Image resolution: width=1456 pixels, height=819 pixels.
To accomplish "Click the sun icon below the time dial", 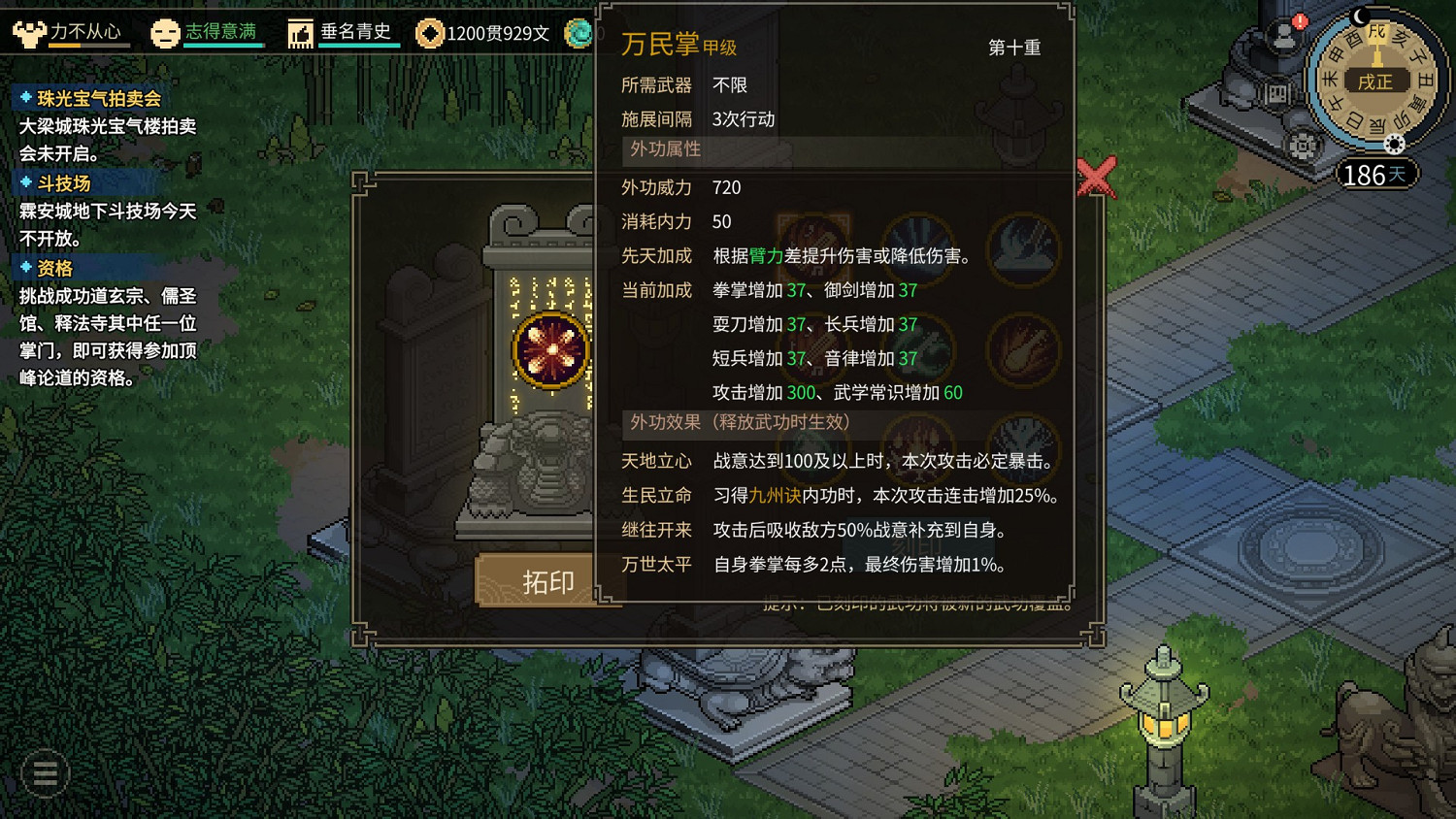I will coord(1394,145).
